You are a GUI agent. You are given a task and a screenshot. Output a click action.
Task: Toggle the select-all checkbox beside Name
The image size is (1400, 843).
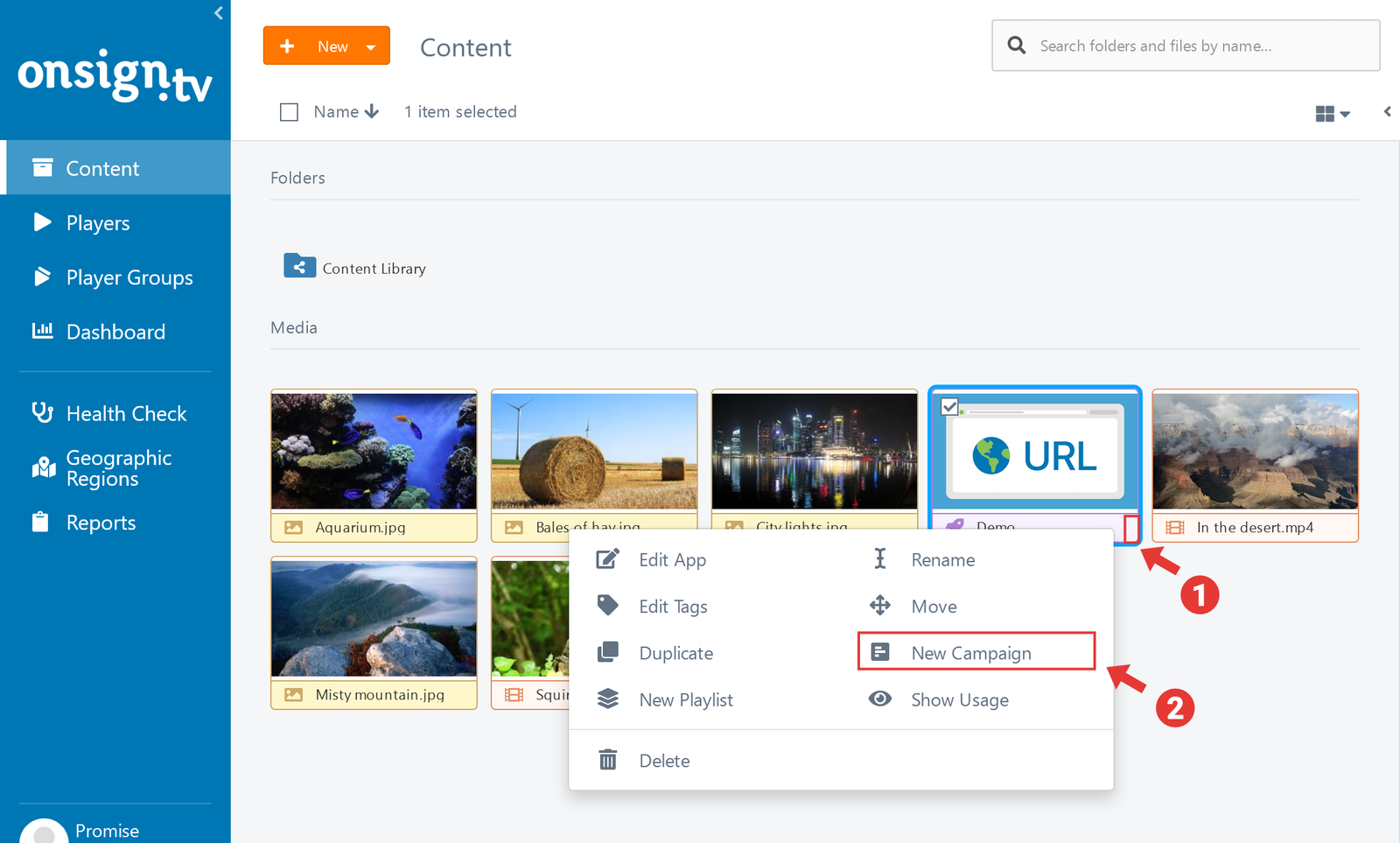[x=289, y=112]
